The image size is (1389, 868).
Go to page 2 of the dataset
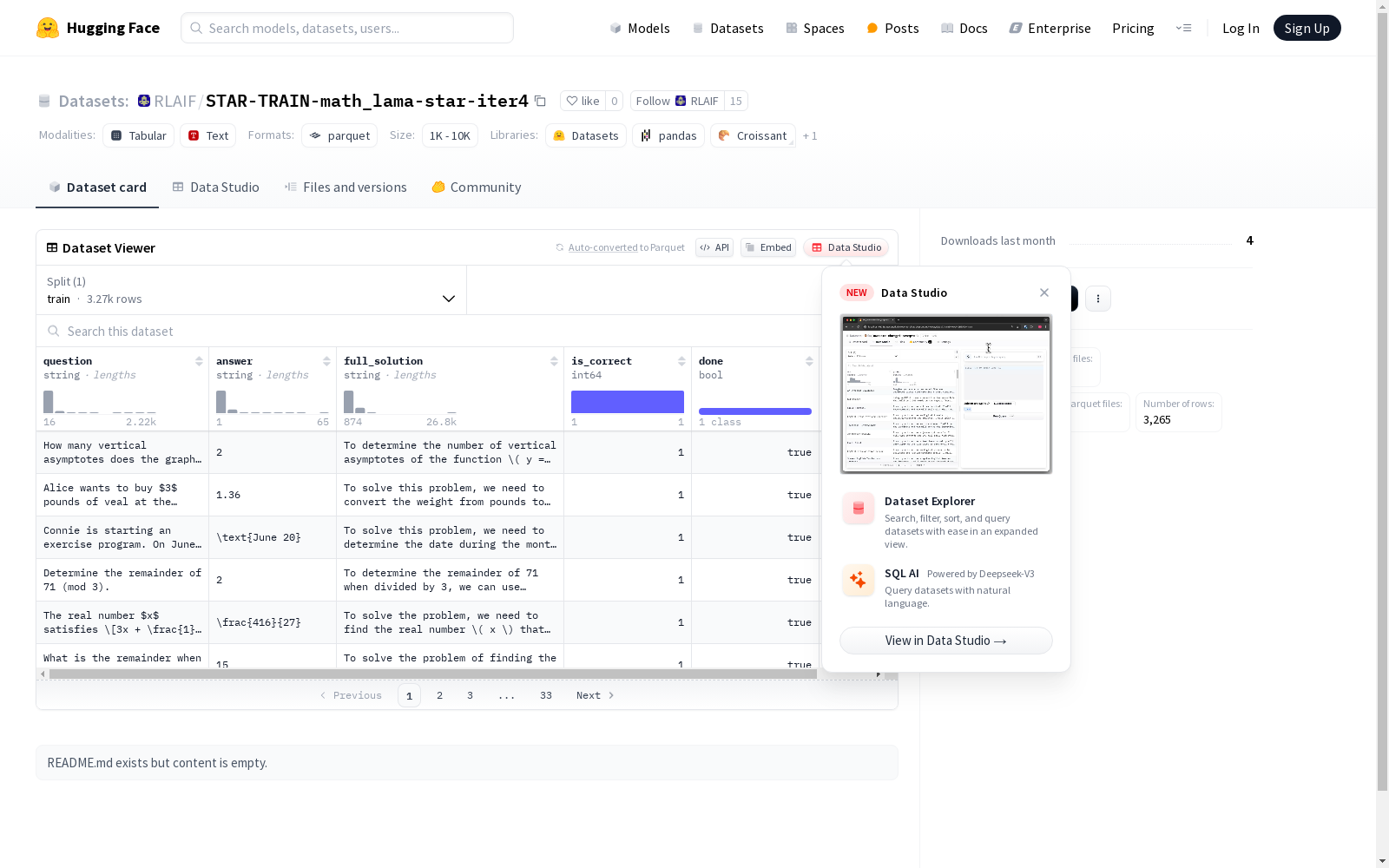[440, 695]
